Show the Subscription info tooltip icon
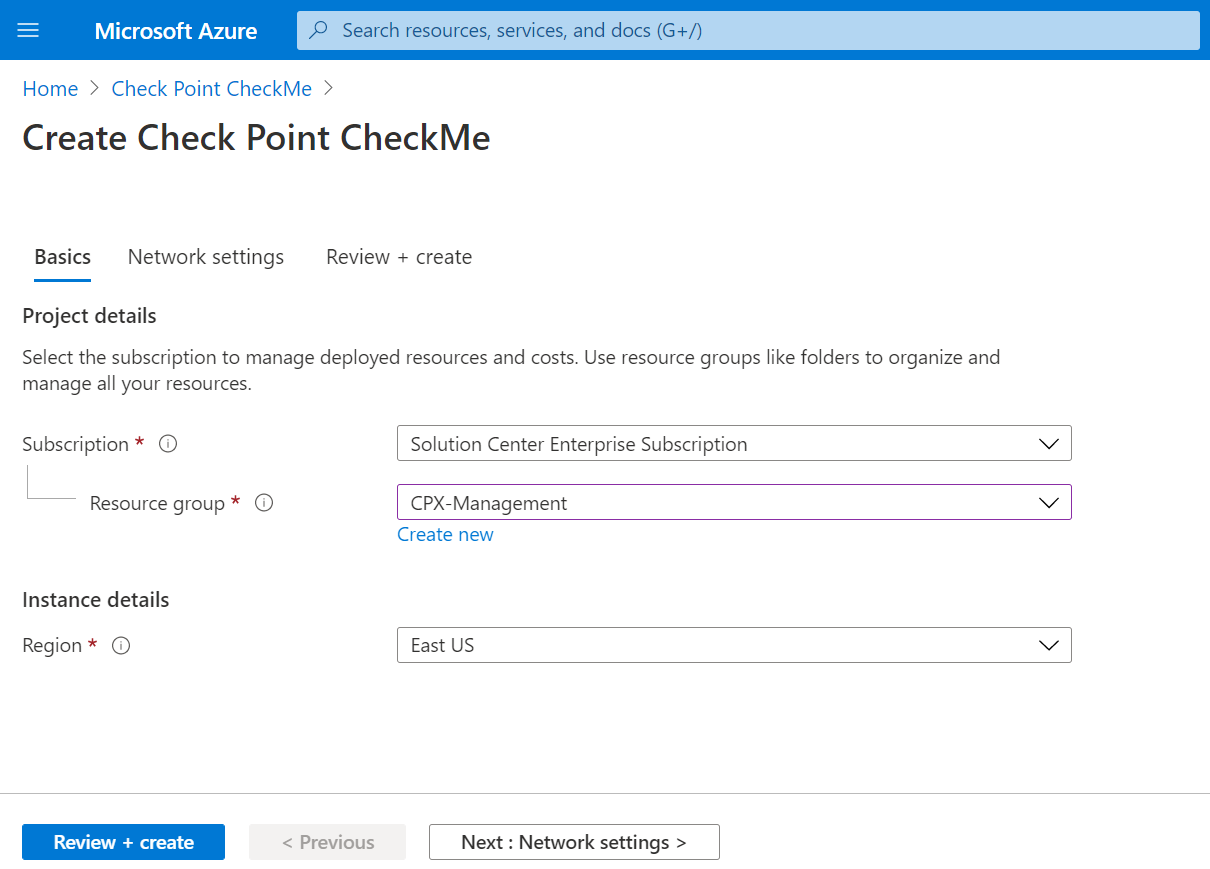The width and height of the screenshot is (1210, 869). pyautogui.click(x=168, y=444)
